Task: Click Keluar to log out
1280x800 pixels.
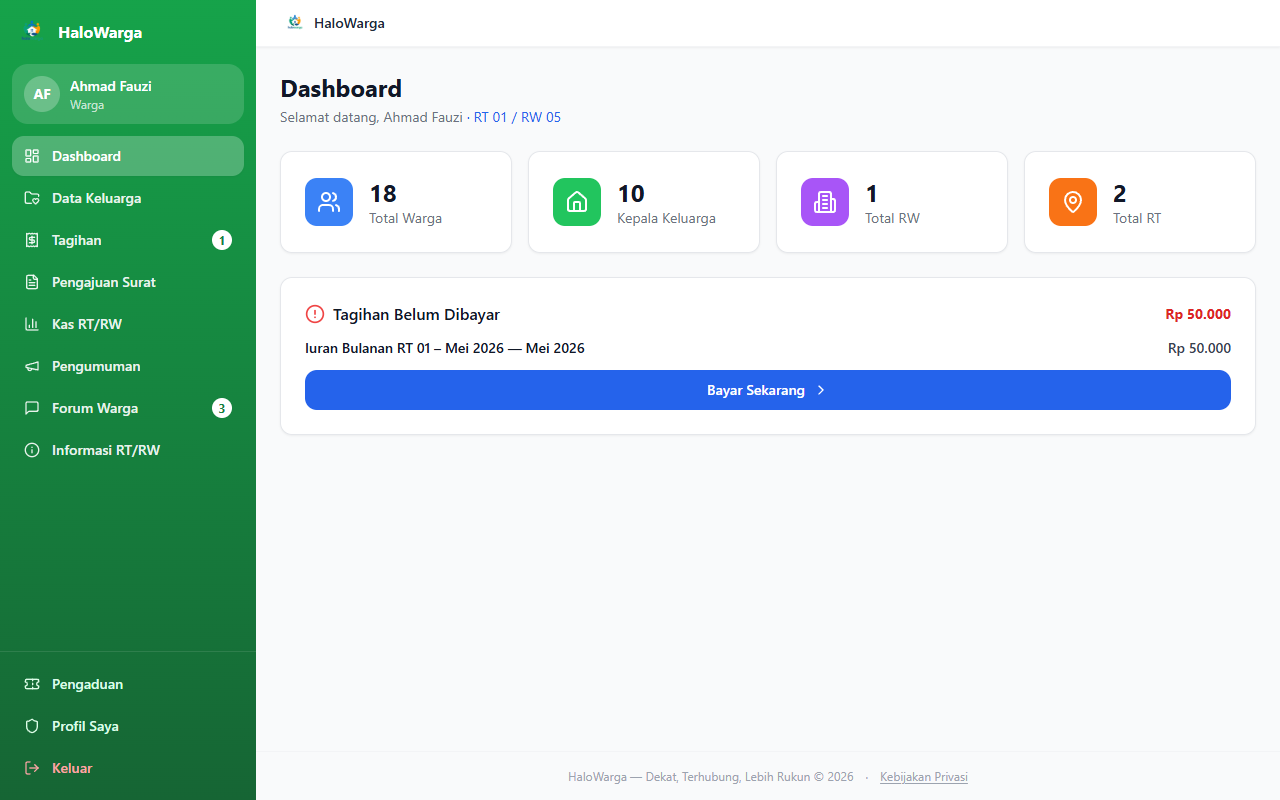Action: [128, 768]
